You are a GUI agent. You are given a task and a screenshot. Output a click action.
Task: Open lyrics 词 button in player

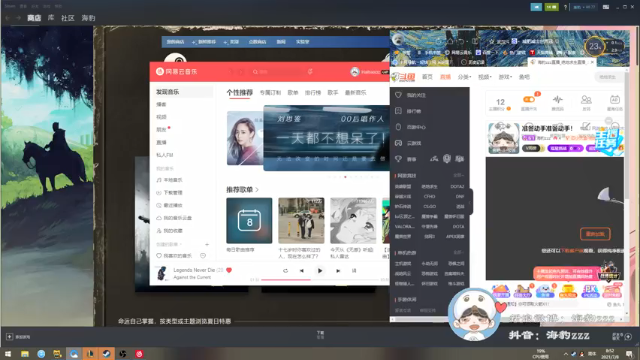point(354,271)
